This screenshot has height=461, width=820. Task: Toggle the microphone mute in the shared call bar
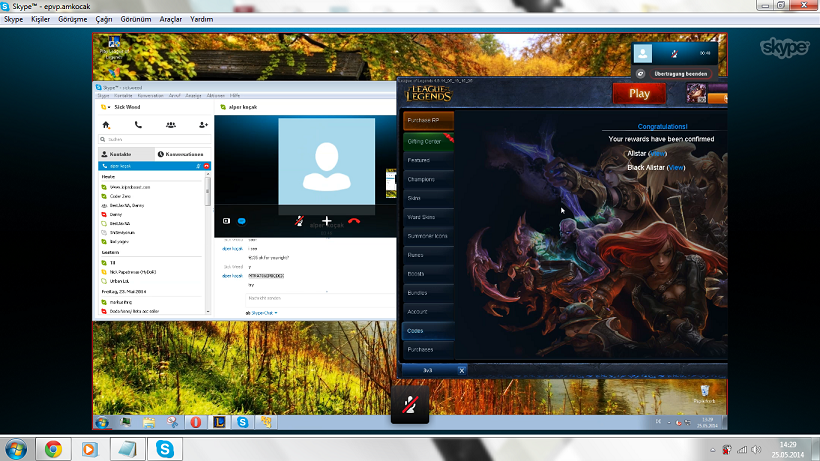coord(299,221)
